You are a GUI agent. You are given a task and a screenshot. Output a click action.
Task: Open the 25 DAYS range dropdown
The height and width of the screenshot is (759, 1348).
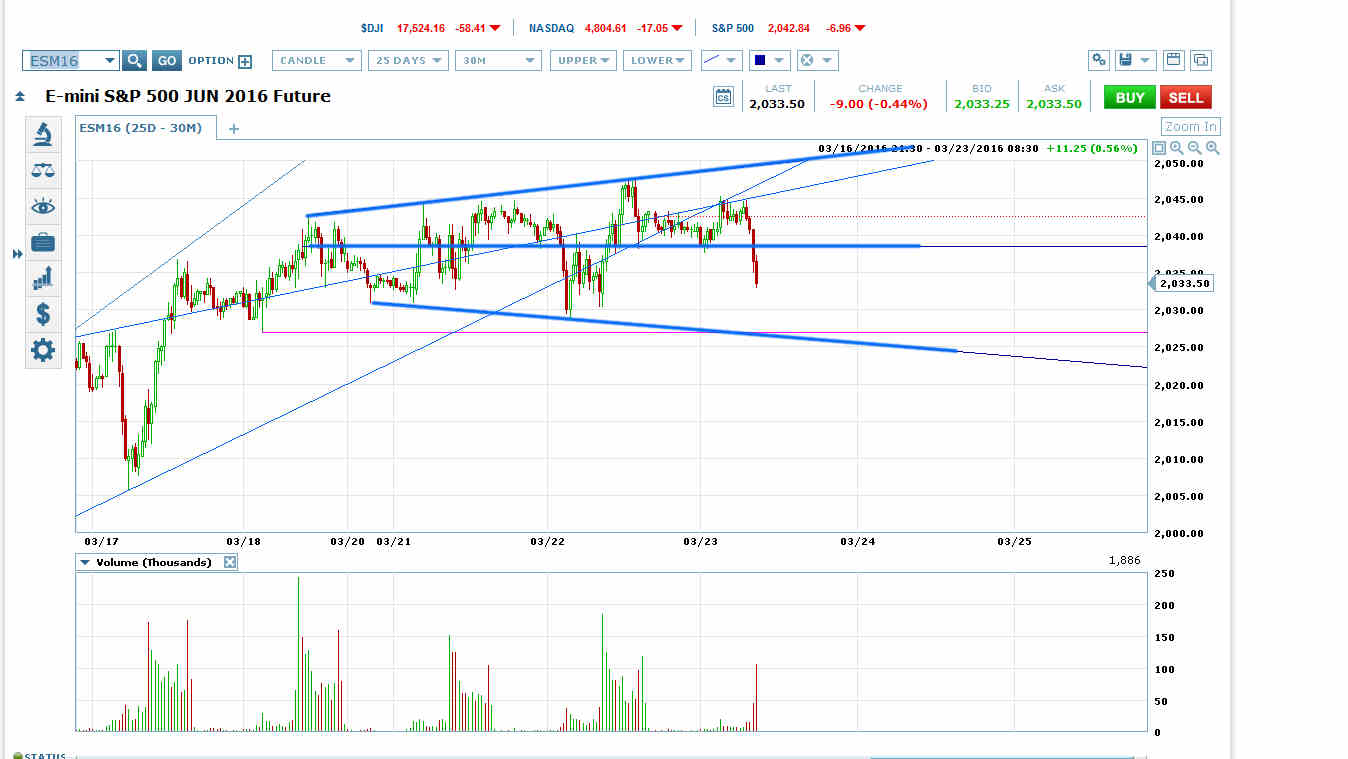407,61
